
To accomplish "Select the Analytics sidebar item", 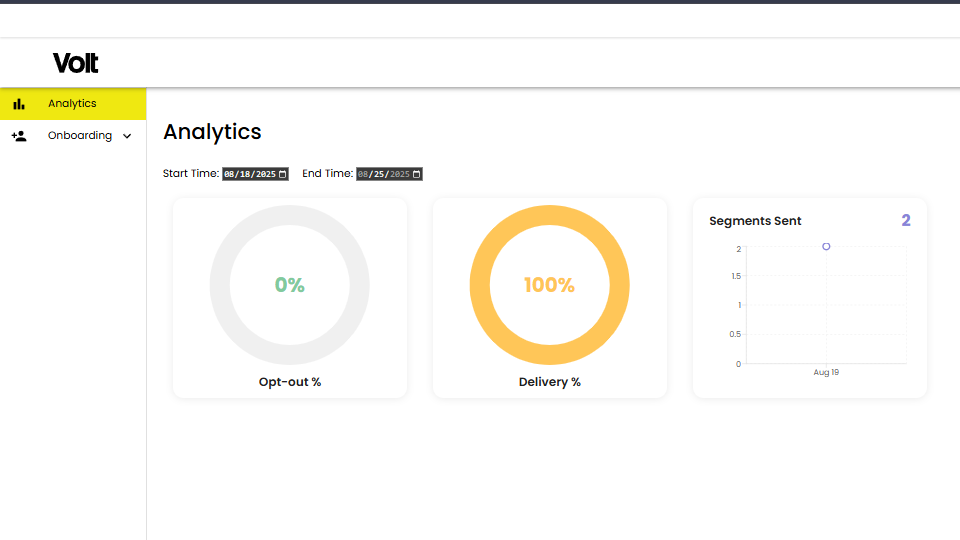I will (72, 104).
